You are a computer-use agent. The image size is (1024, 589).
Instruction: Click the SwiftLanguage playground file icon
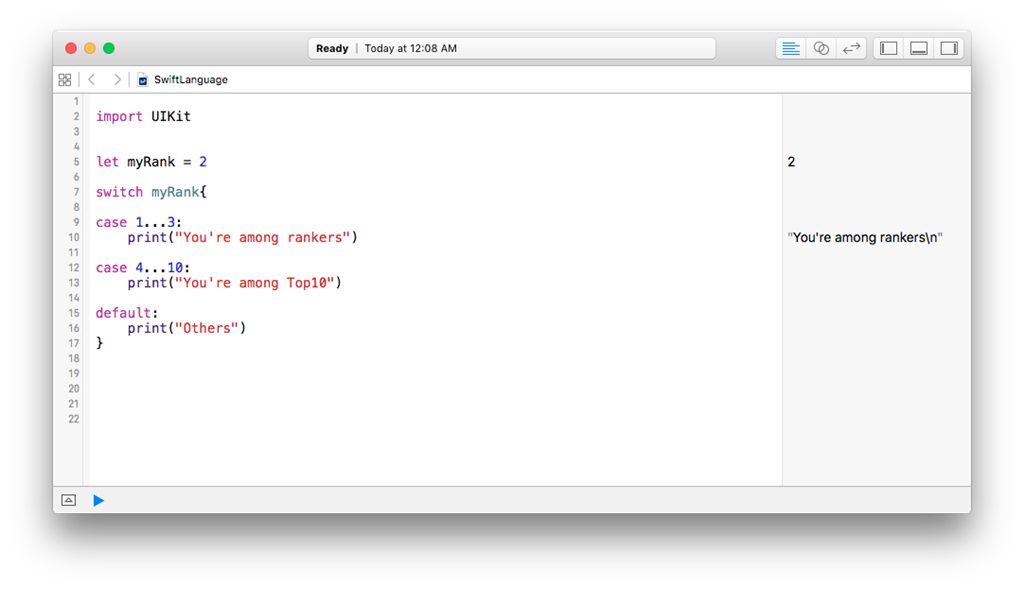click(x=143, y=79)
